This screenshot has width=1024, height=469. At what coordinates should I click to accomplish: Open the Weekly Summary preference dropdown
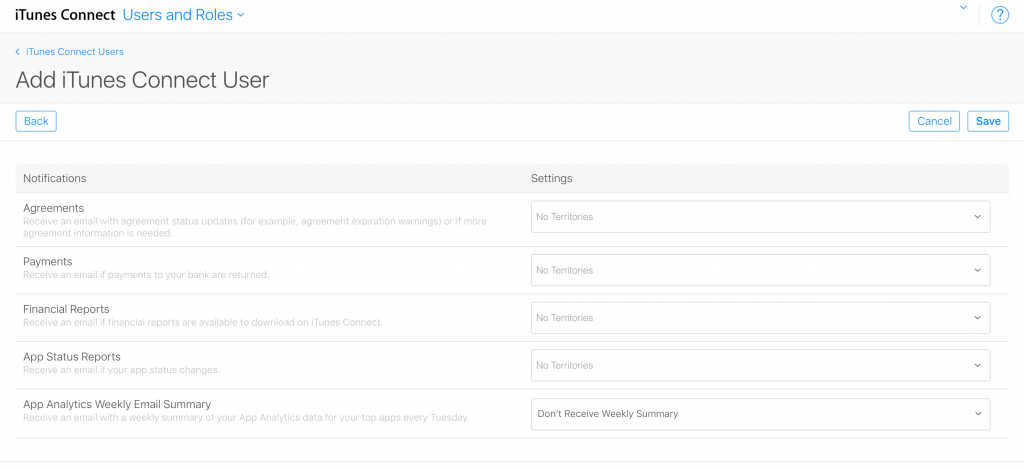[x=760, y=414]
